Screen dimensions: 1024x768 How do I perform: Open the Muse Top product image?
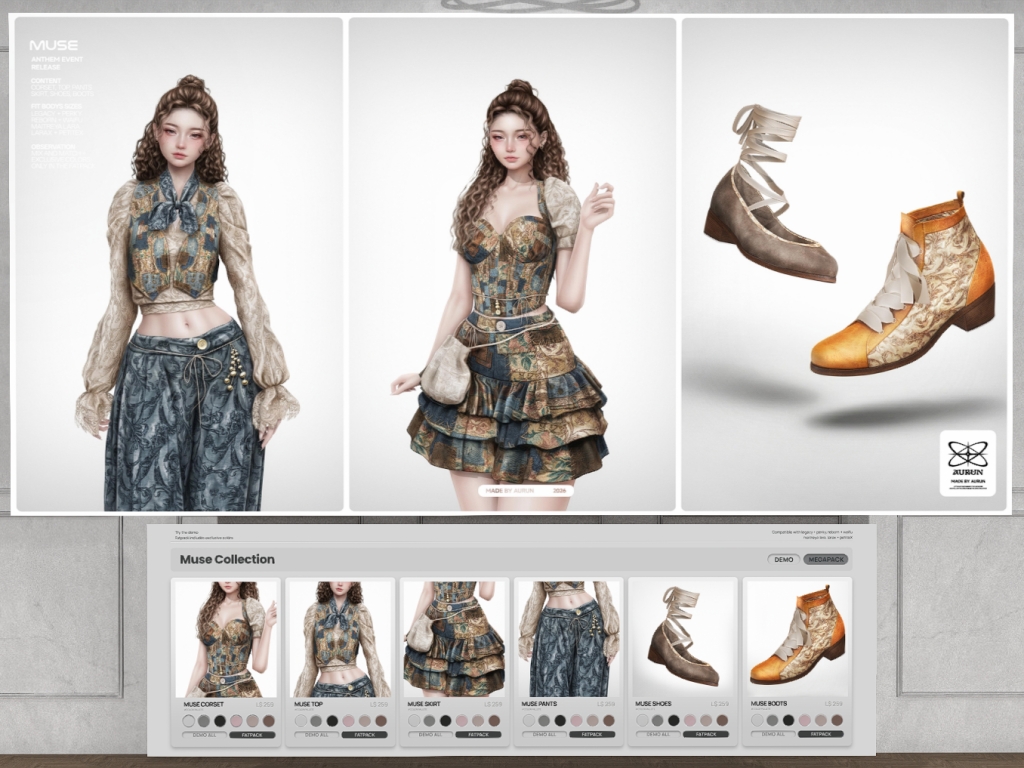coord(340,638)
